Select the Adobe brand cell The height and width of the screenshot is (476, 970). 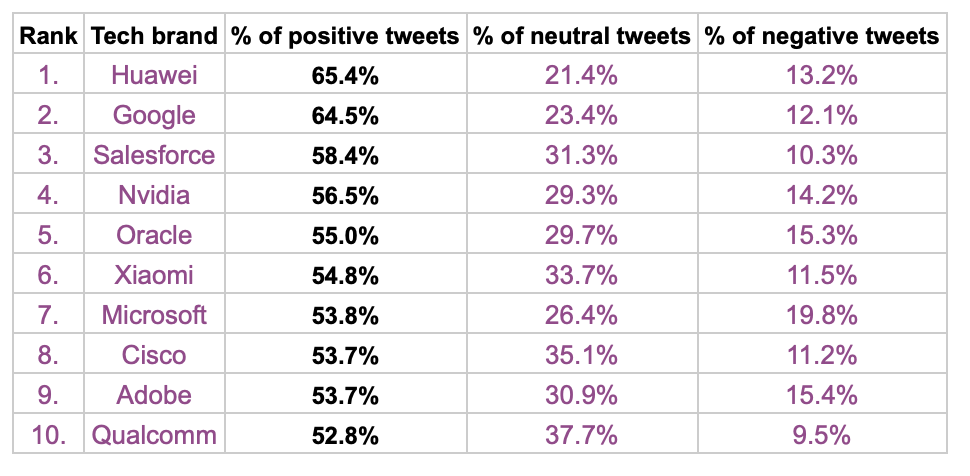click(154, 396)
